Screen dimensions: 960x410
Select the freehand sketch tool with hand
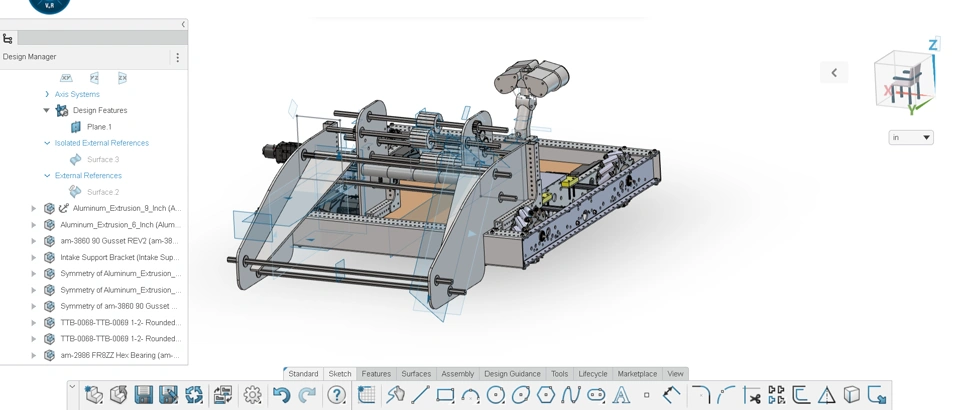pyautogui.click(x=396, y=395)
